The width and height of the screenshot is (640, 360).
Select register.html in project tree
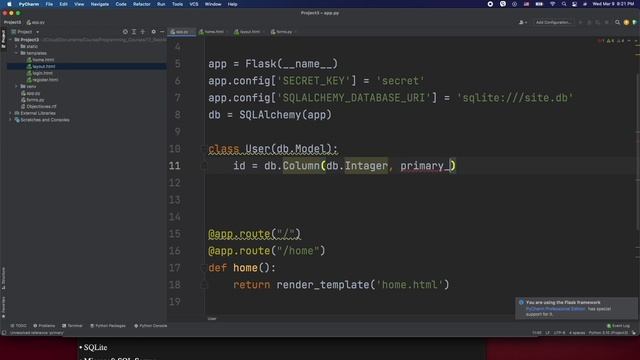point(45,80)
